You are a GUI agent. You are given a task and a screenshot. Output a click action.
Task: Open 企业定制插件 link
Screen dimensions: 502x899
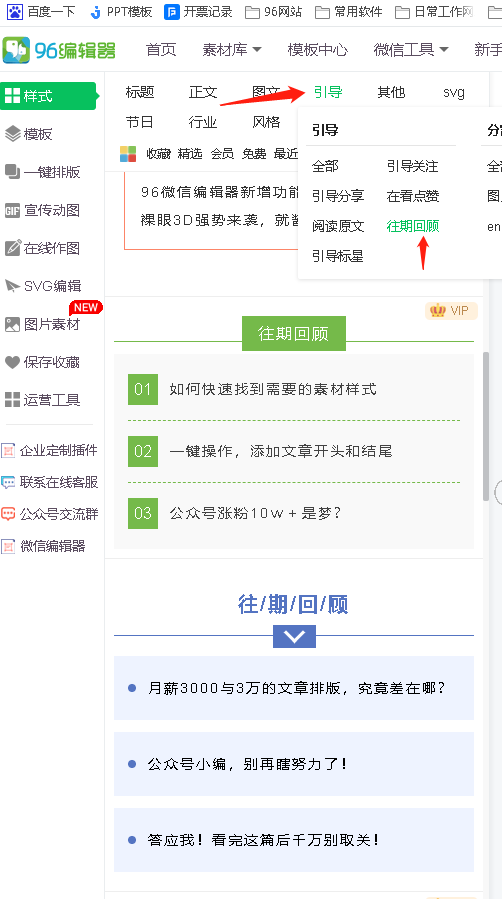tap(49, 451)
